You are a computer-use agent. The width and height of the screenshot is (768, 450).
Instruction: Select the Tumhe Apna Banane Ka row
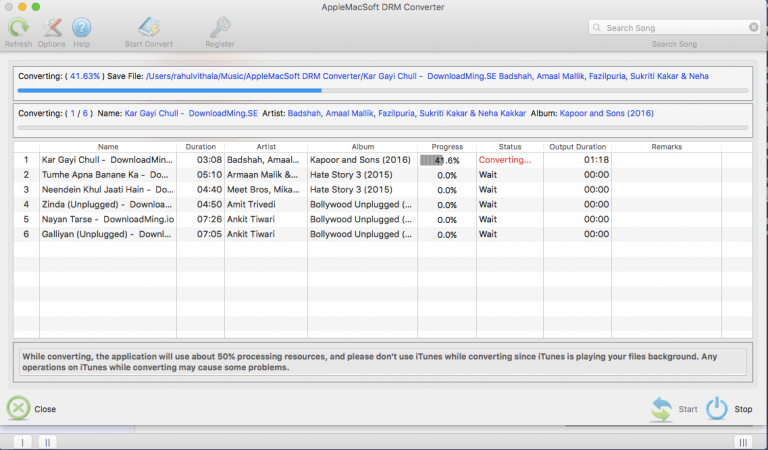coord(383,175)
